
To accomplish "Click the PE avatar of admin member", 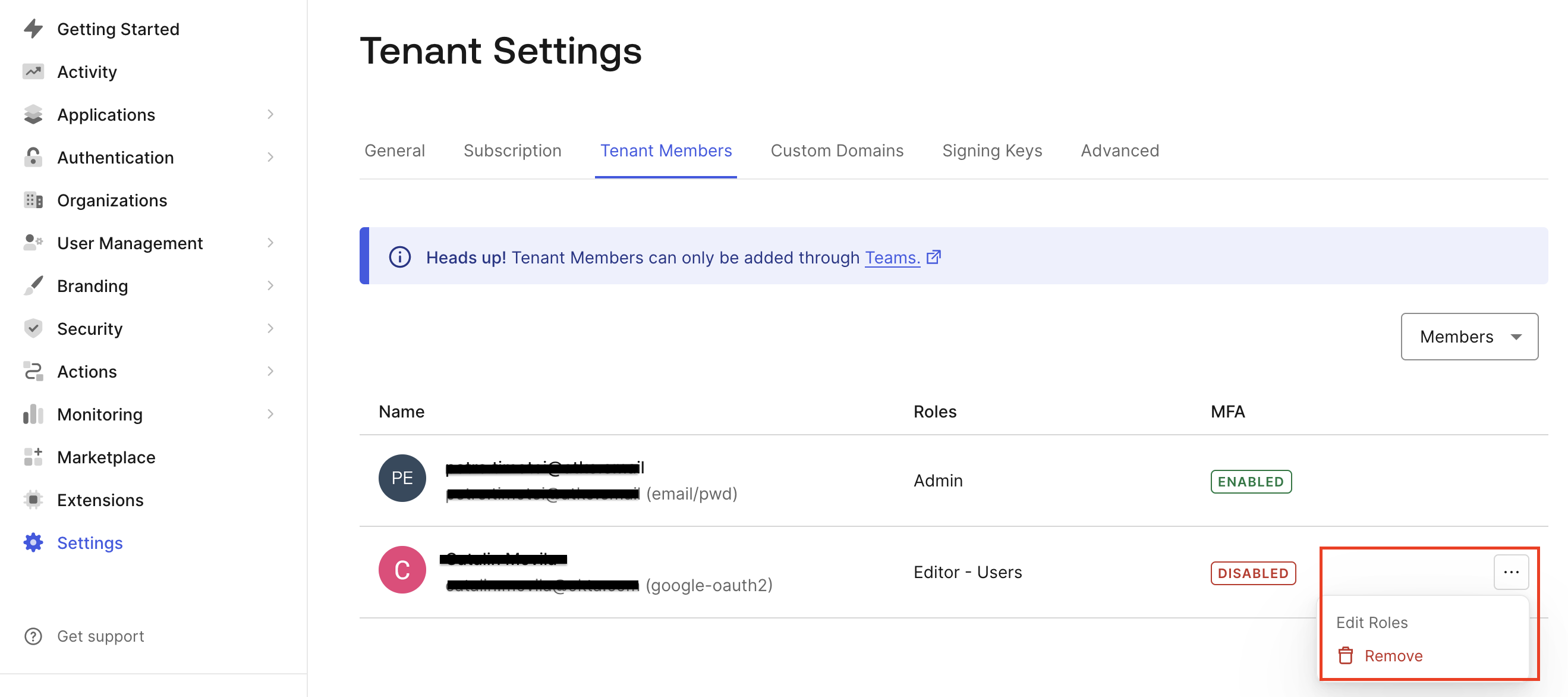I will (x=402, y=478).
